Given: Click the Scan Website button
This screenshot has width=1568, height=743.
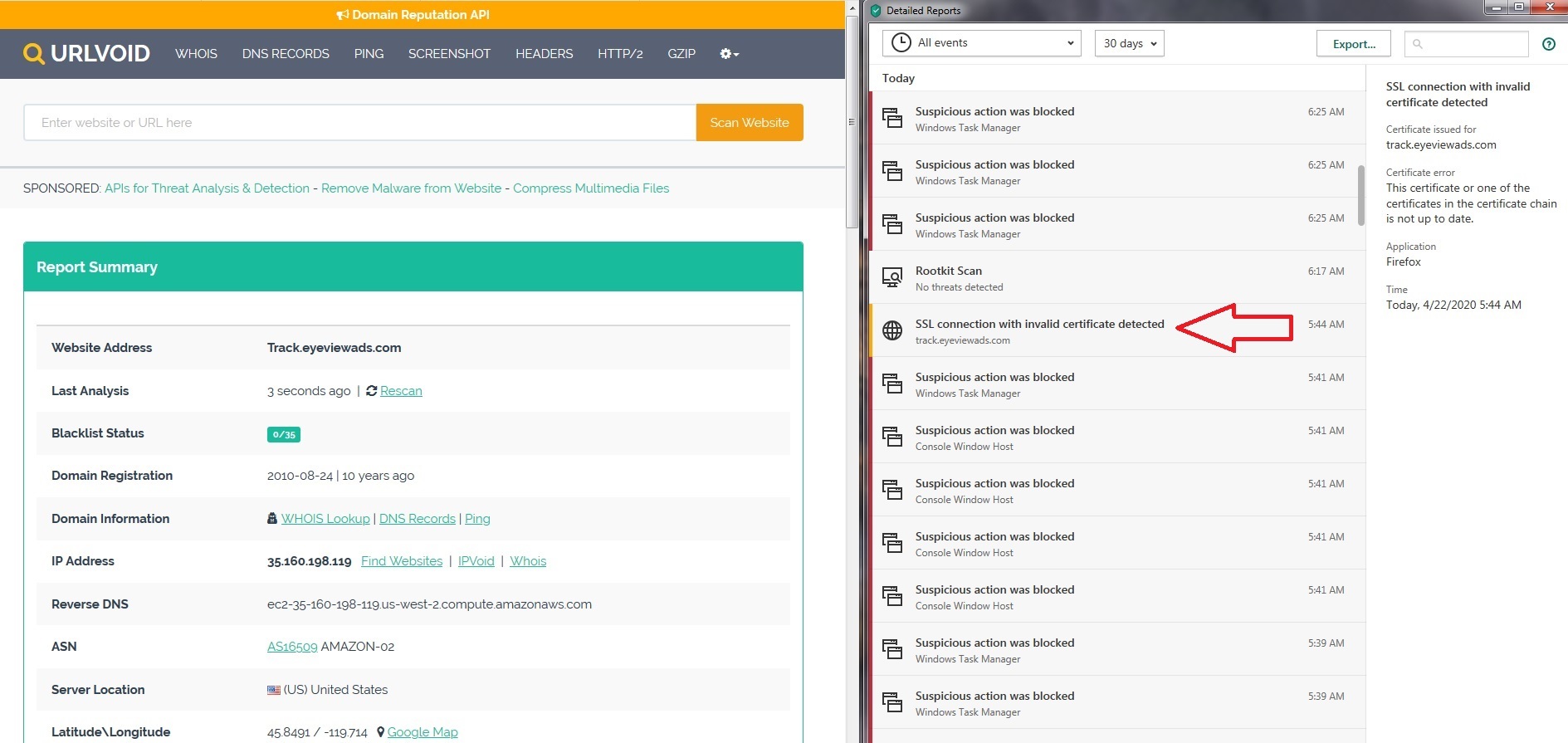Looking at the screenshot, I should (750, 123).
